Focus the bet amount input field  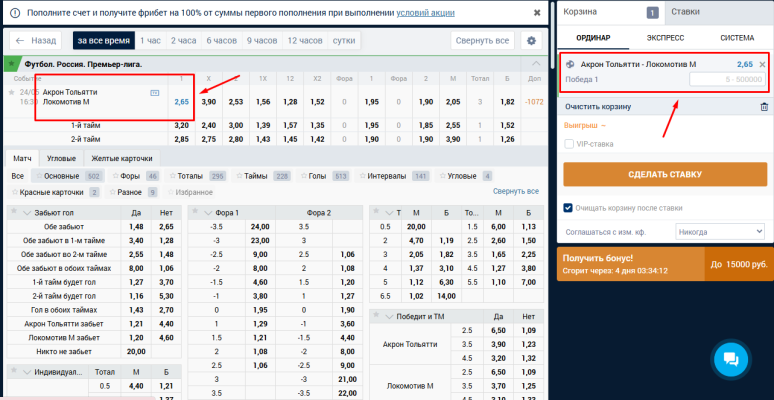727,79
